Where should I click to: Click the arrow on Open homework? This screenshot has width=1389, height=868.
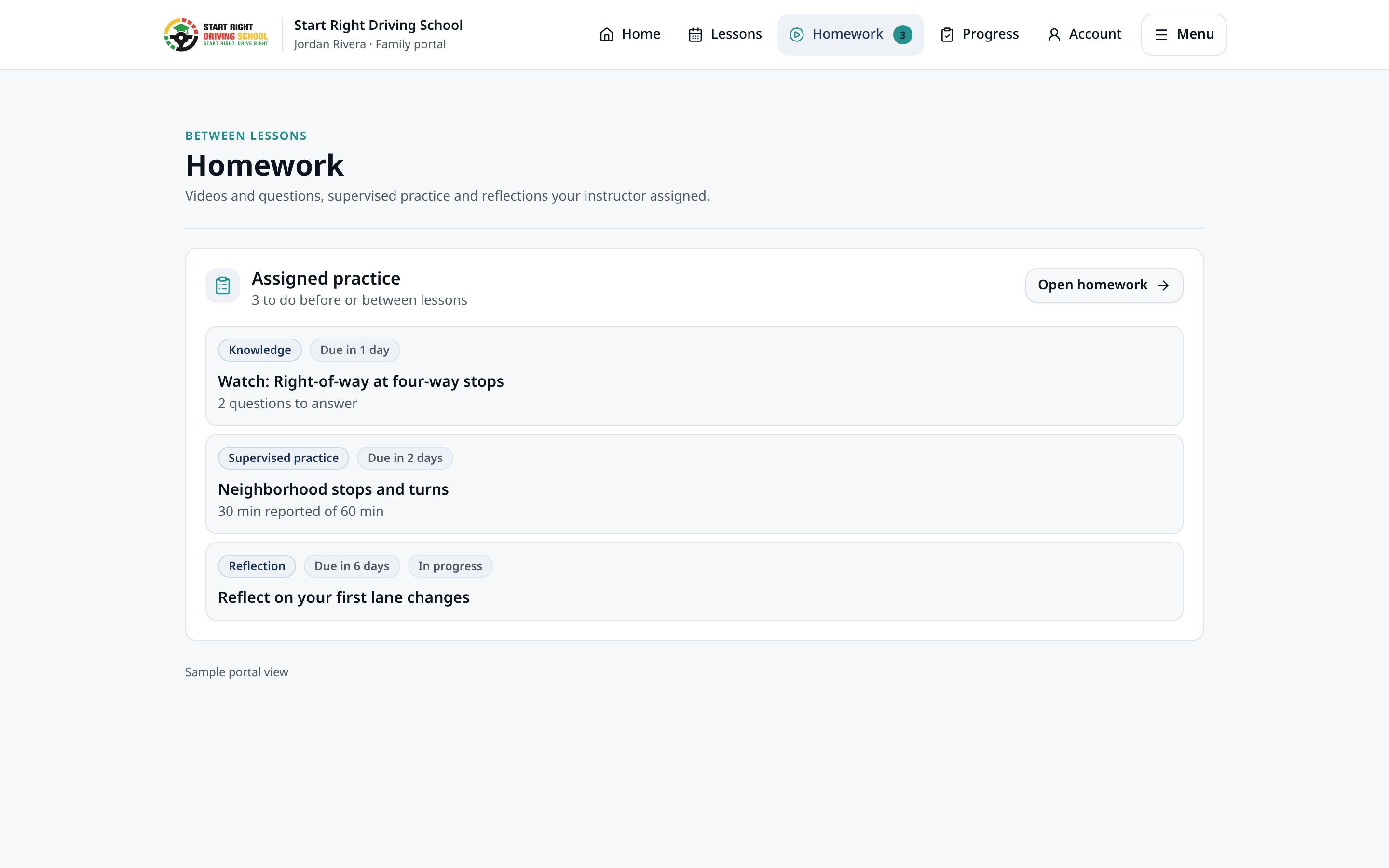coord(1163,285)
